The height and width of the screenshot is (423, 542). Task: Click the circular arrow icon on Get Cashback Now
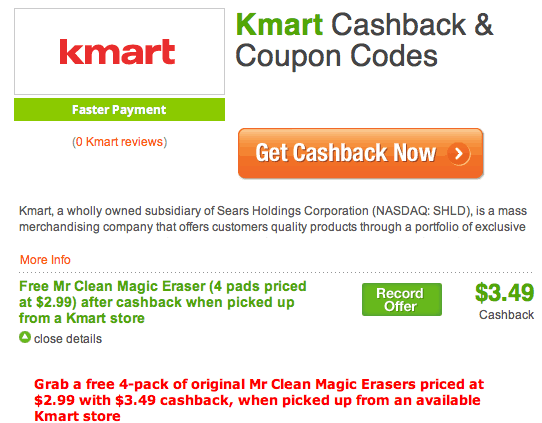tap(459, 153)
